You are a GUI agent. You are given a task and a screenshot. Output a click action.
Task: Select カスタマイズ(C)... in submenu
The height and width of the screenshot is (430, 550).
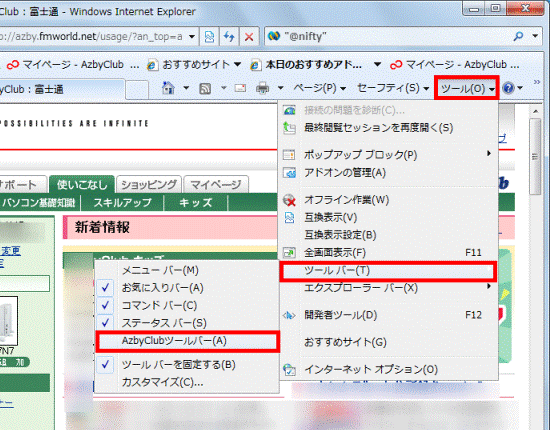coord(187,382)
